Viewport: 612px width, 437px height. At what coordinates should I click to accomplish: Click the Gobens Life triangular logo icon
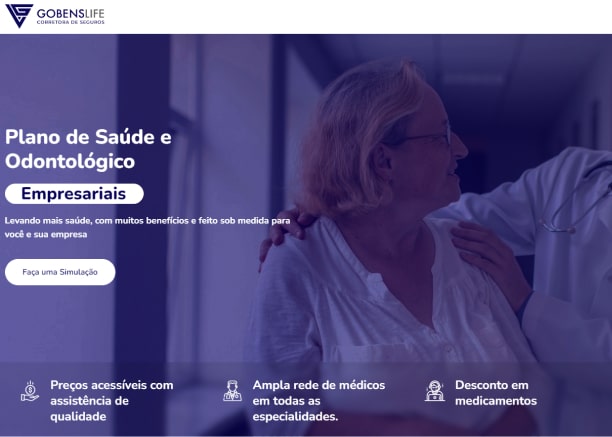19,16
